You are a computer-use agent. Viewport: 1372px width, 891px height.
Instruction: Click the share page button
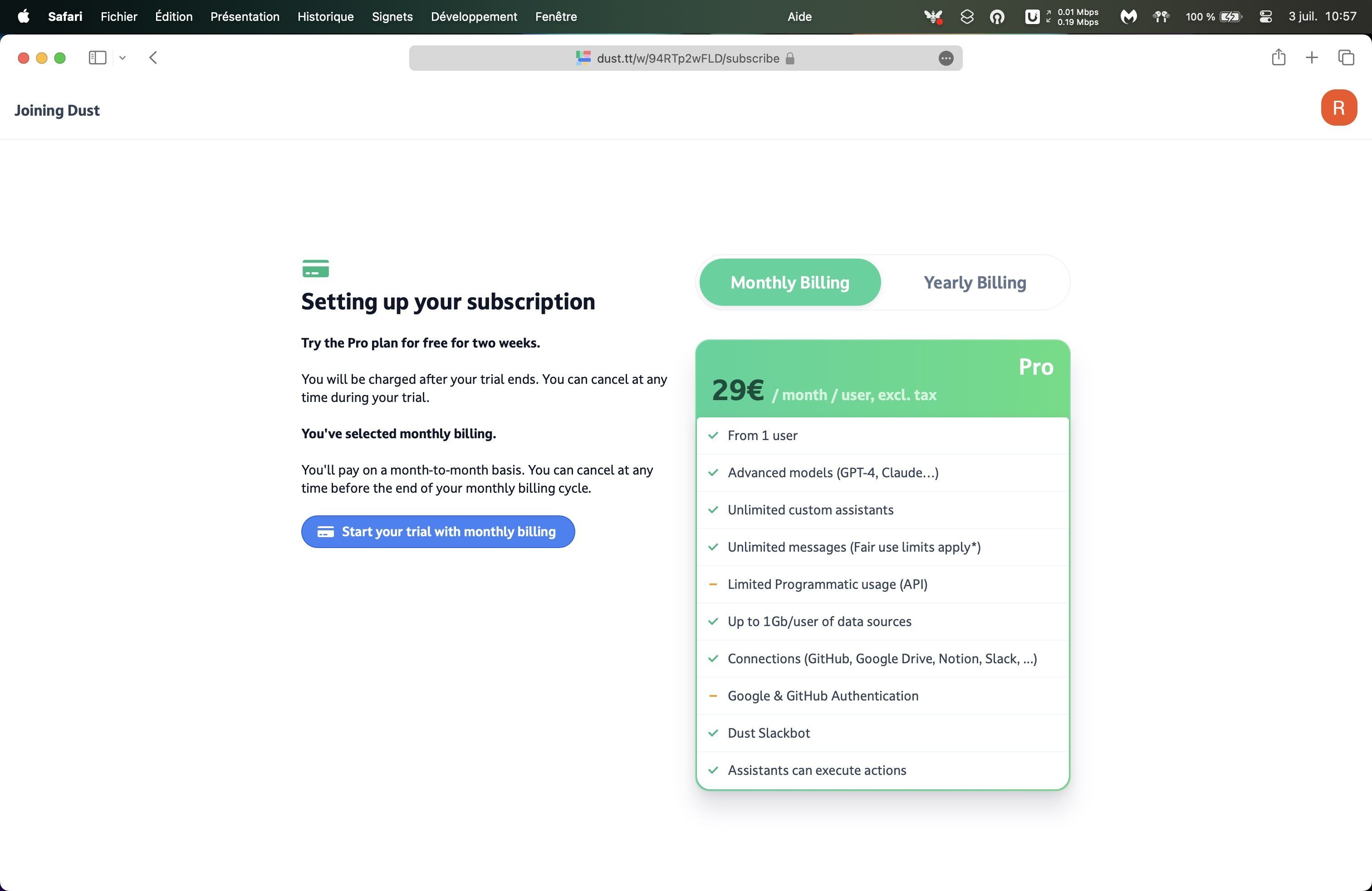(x=1277, y=57)
